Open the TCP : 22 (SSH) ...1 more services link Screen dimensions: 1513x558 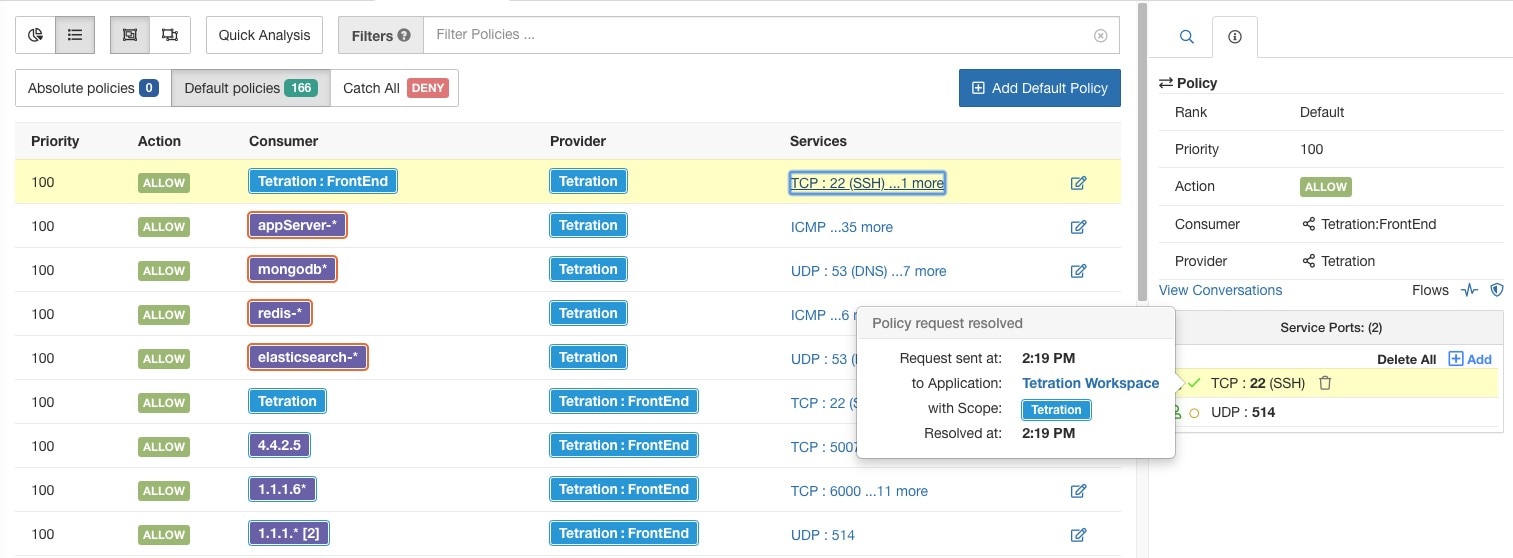pos(867,183)
